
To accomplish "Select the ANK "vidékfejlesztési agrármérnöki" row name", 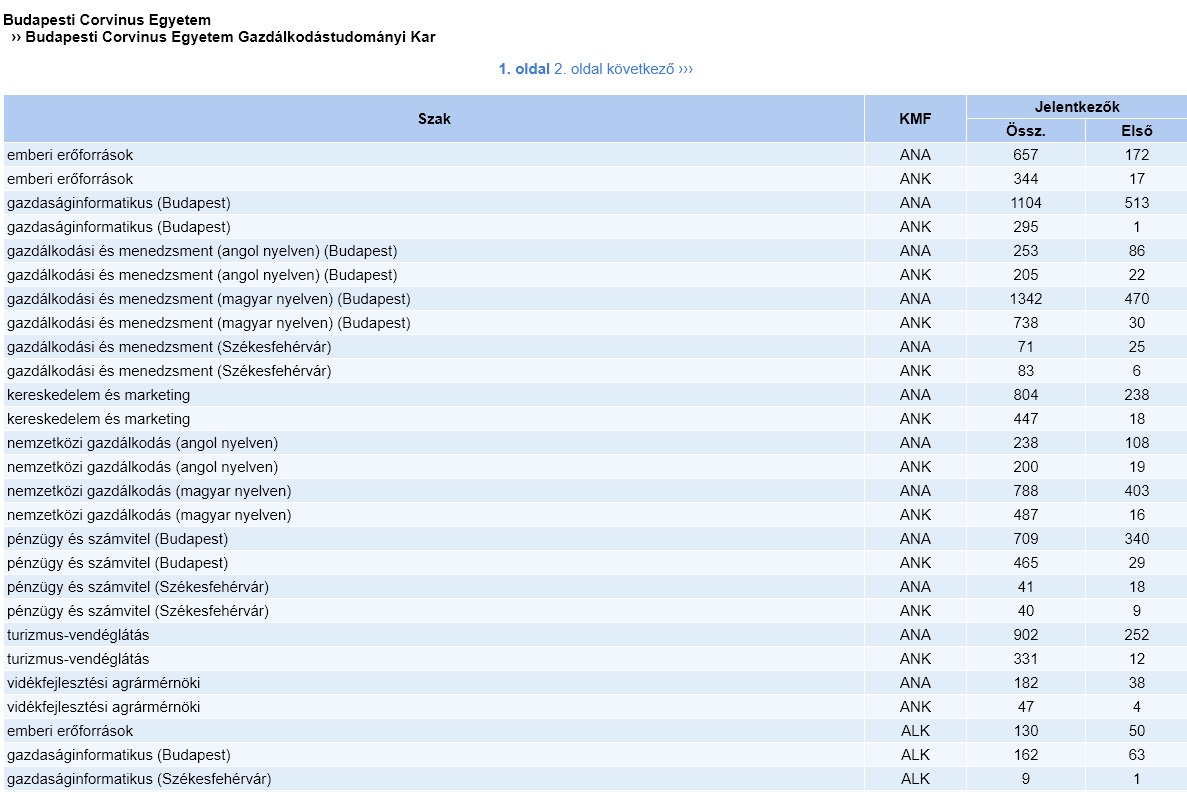I will 103,707.
